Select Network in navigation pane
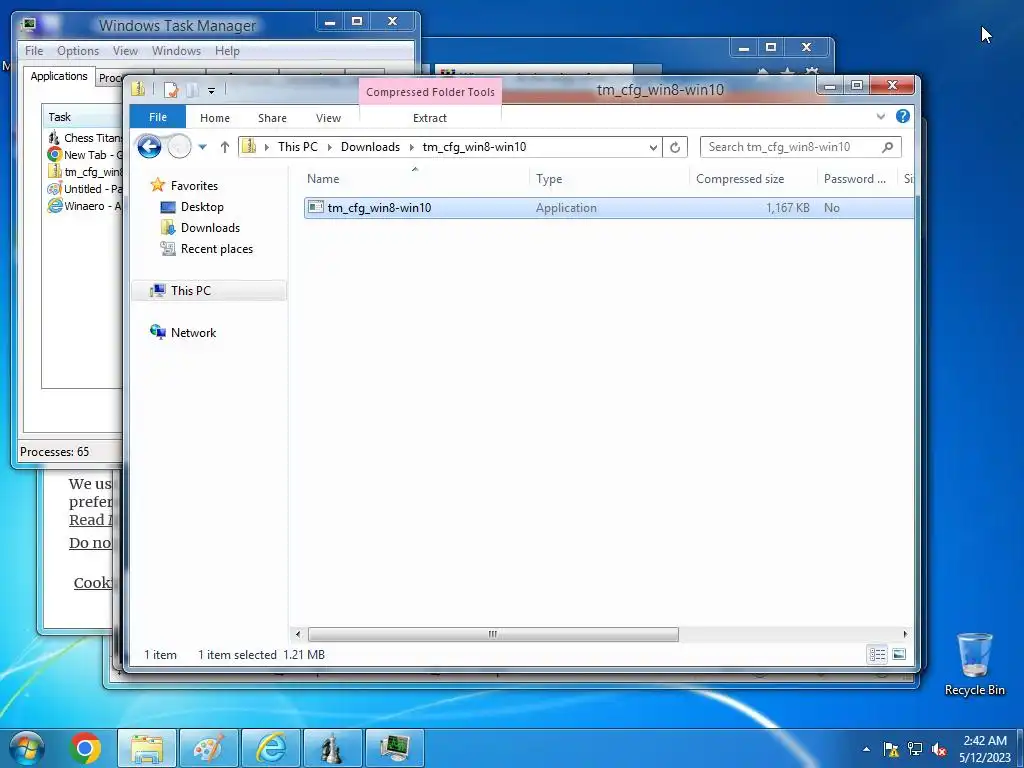The image size is (1024, 768). [193, 332]
